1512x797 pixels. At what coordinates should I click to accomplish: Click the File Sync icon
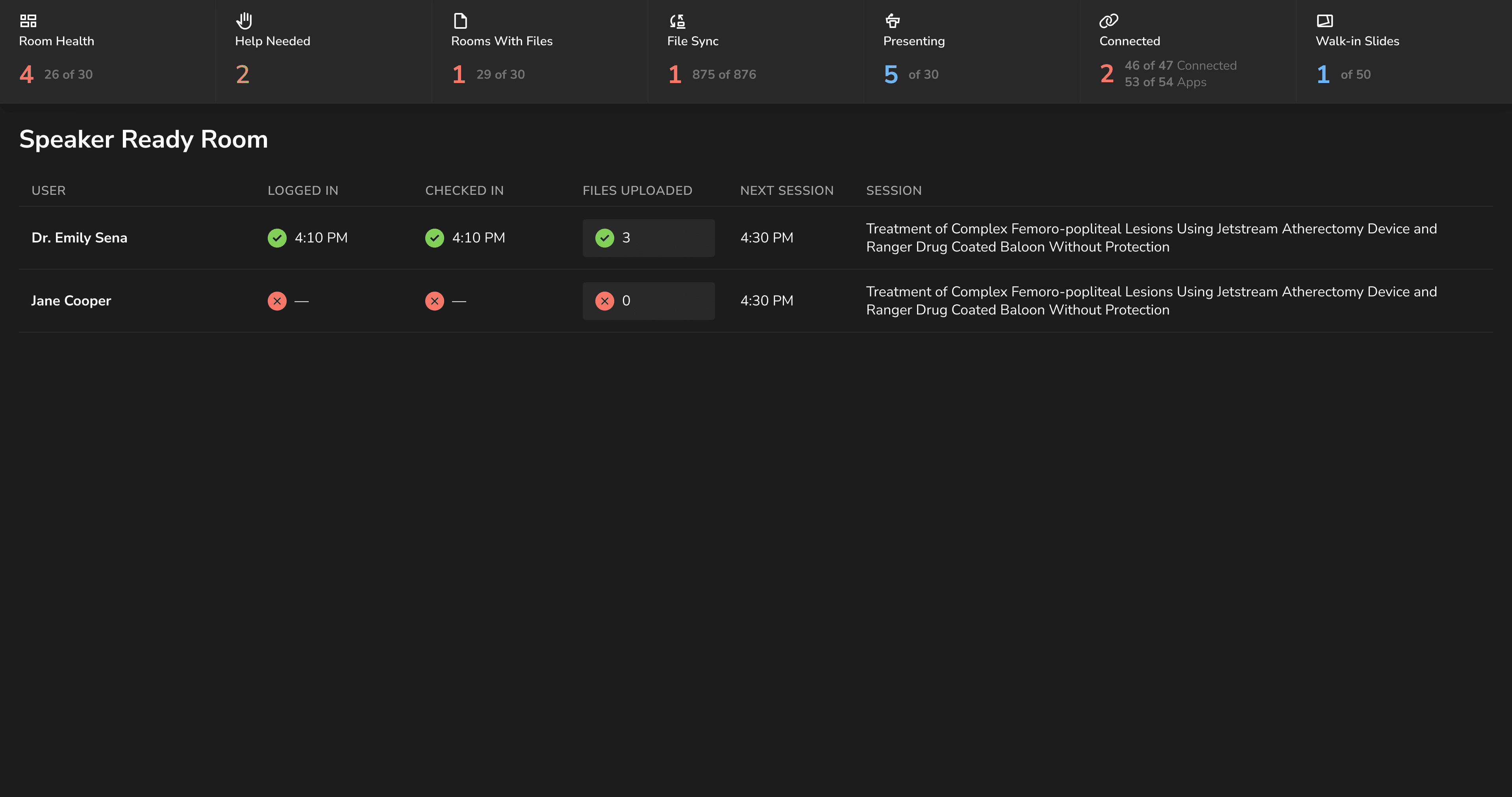(x=677, y=21)
